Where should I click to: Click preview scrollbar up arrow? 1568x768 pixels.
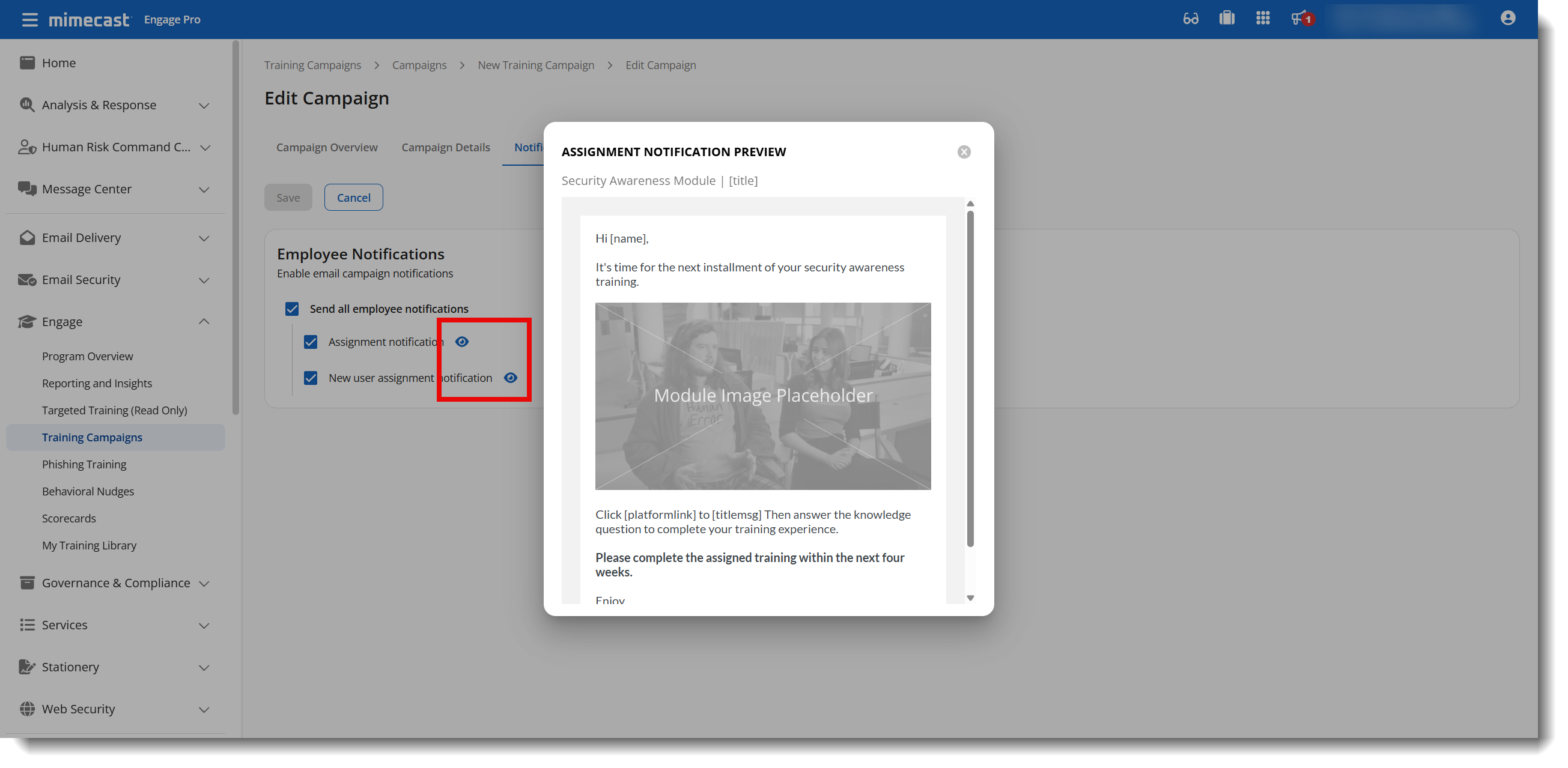[970, 203]
